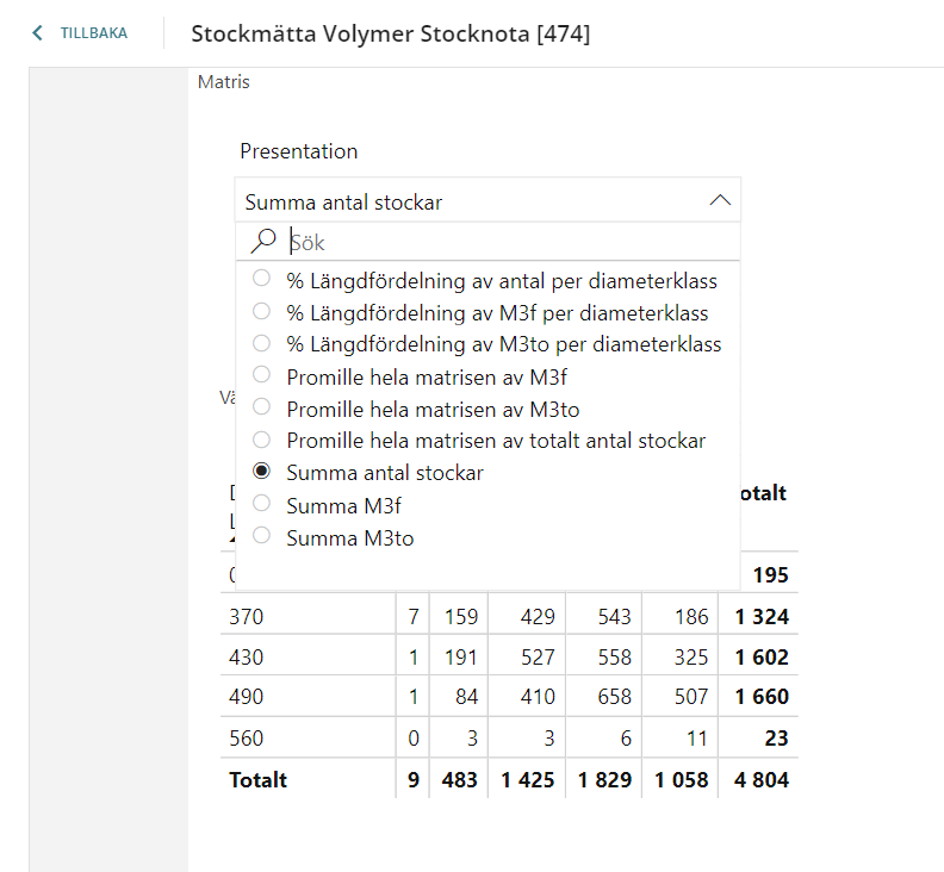The image size is (944, 872).
Task: Click the magnifying glass search icon
Action: tap(263, 241)
